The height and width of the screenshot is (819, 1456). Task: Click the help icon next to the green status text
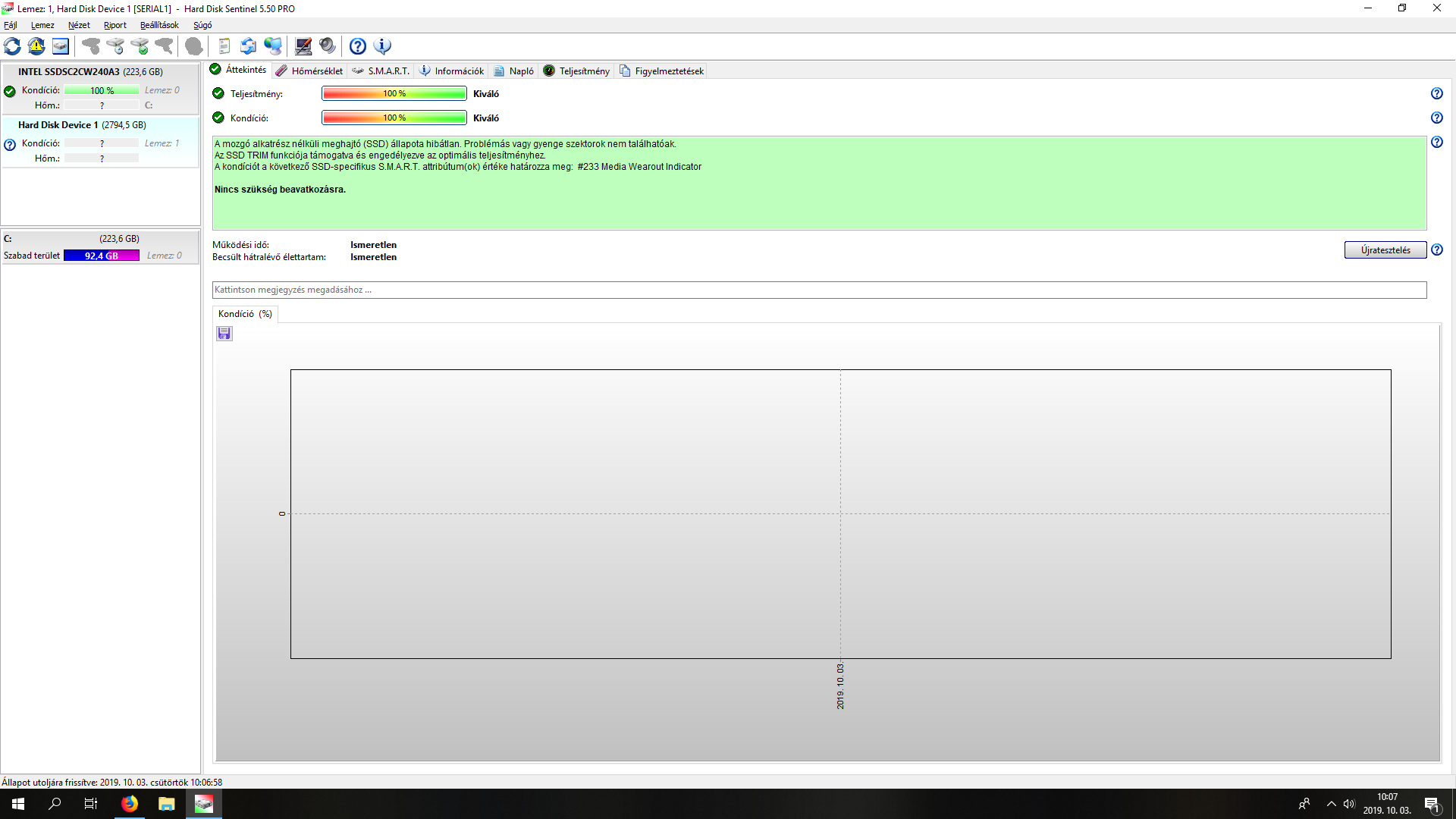pos(1436,142)
